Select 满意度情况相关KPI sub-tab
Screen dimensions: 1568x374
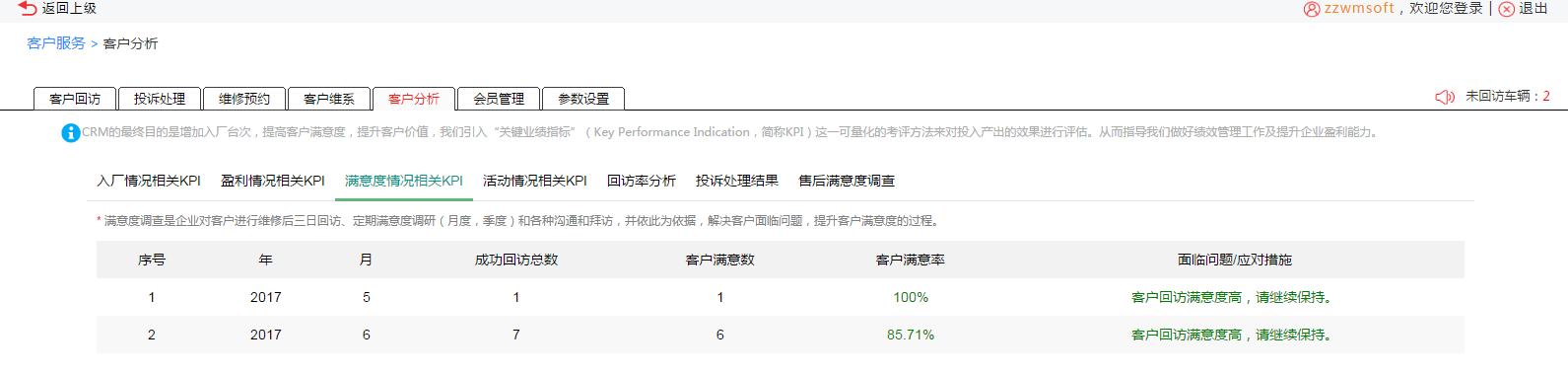point(404,181)
